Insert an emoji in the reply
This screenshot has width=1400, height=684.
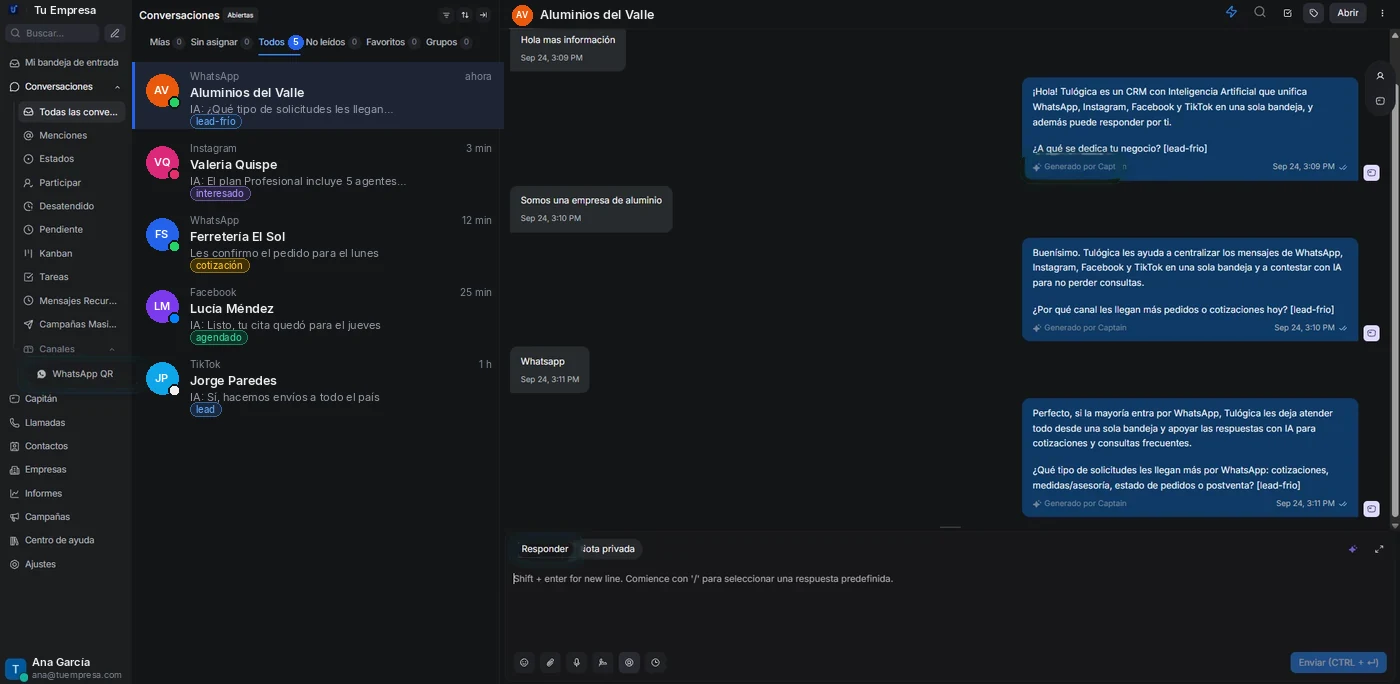pyautogui.click(x=524, y=662)
